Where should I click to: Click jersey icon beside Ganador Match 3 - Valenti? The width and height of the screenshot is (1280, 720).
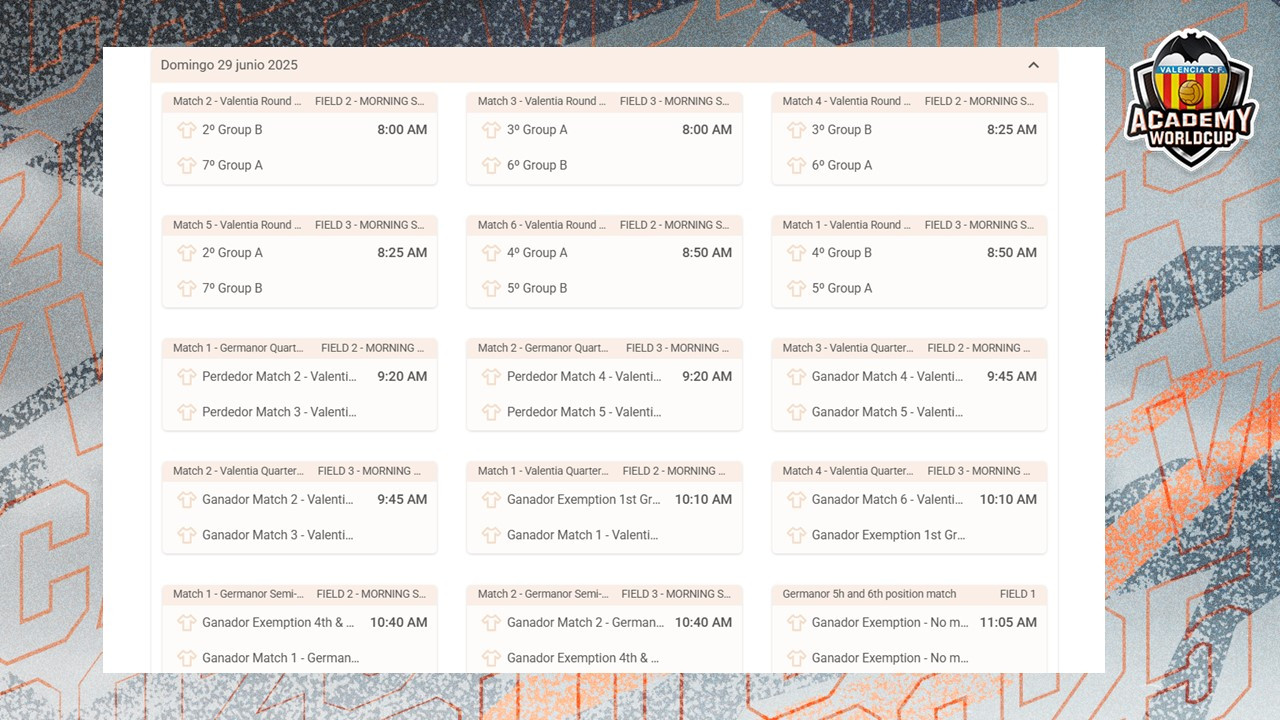click(x=187, y=535)
